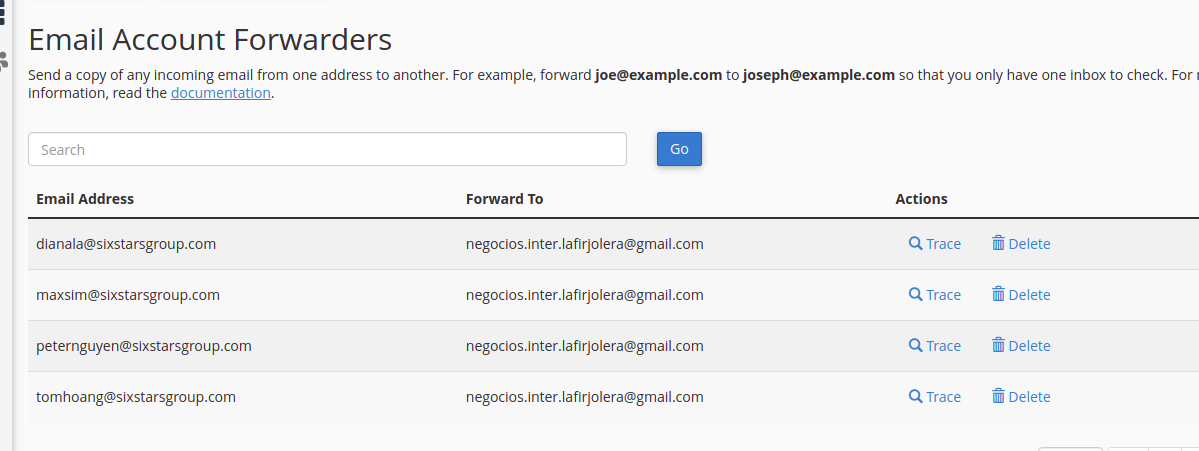Click the Actions column header
The width and height of the screenshot is (1199, 451).
tap(921, 199)
